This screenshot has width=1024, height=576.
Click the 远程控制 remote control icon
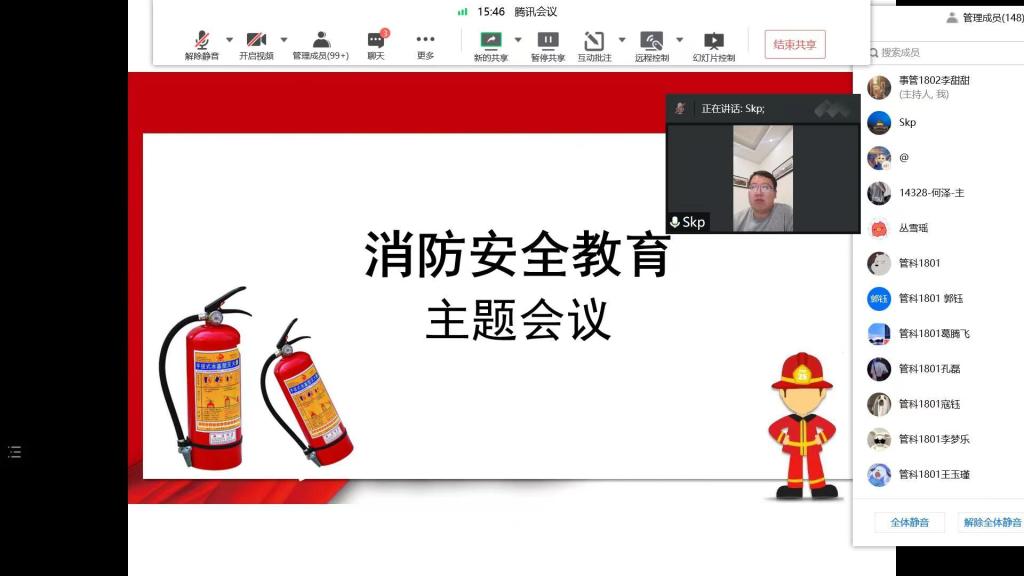[x=652, y=41]
